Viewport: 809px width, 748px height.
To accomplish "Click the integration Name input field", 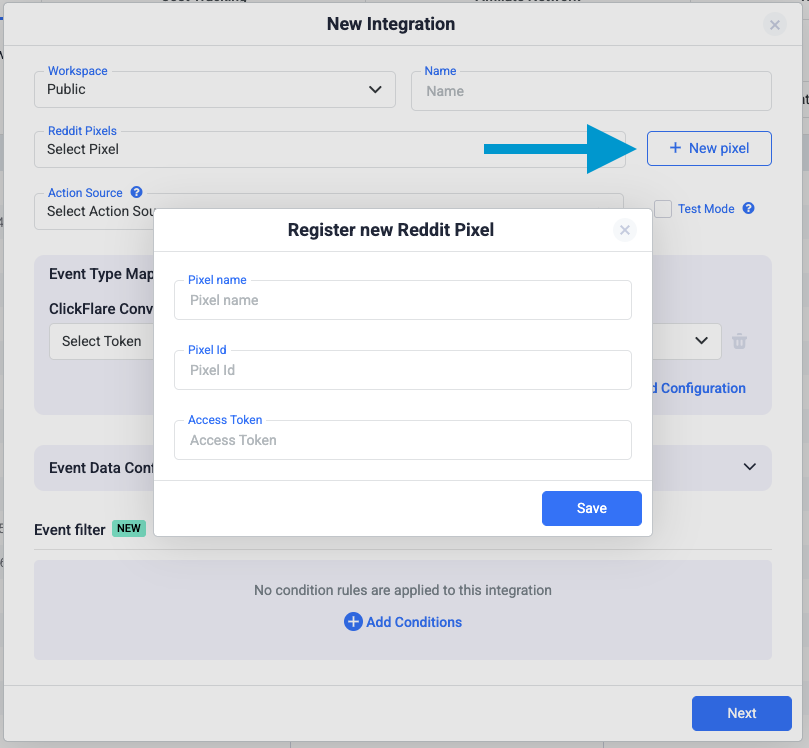I will tap(591, 91).
